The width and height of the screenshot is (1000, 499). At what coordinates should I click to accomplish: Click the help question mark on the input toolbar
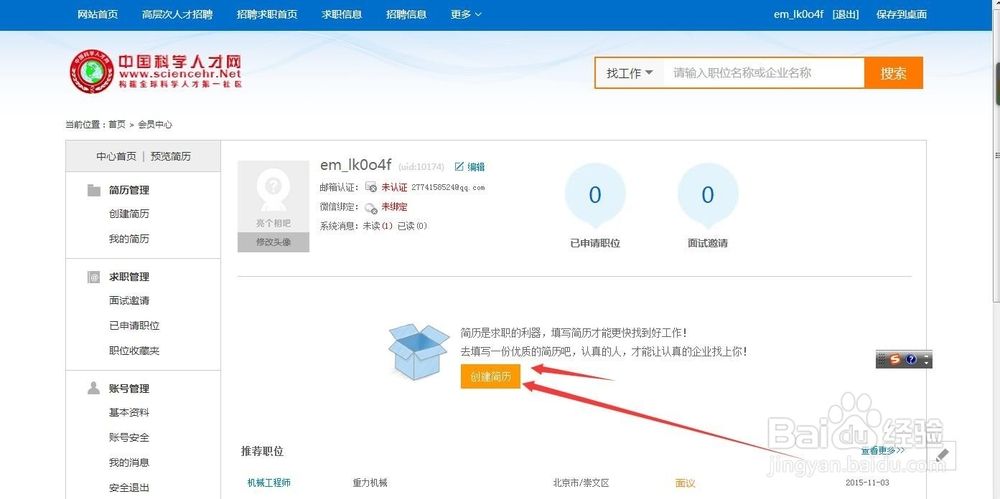click(x=911, y=359)
